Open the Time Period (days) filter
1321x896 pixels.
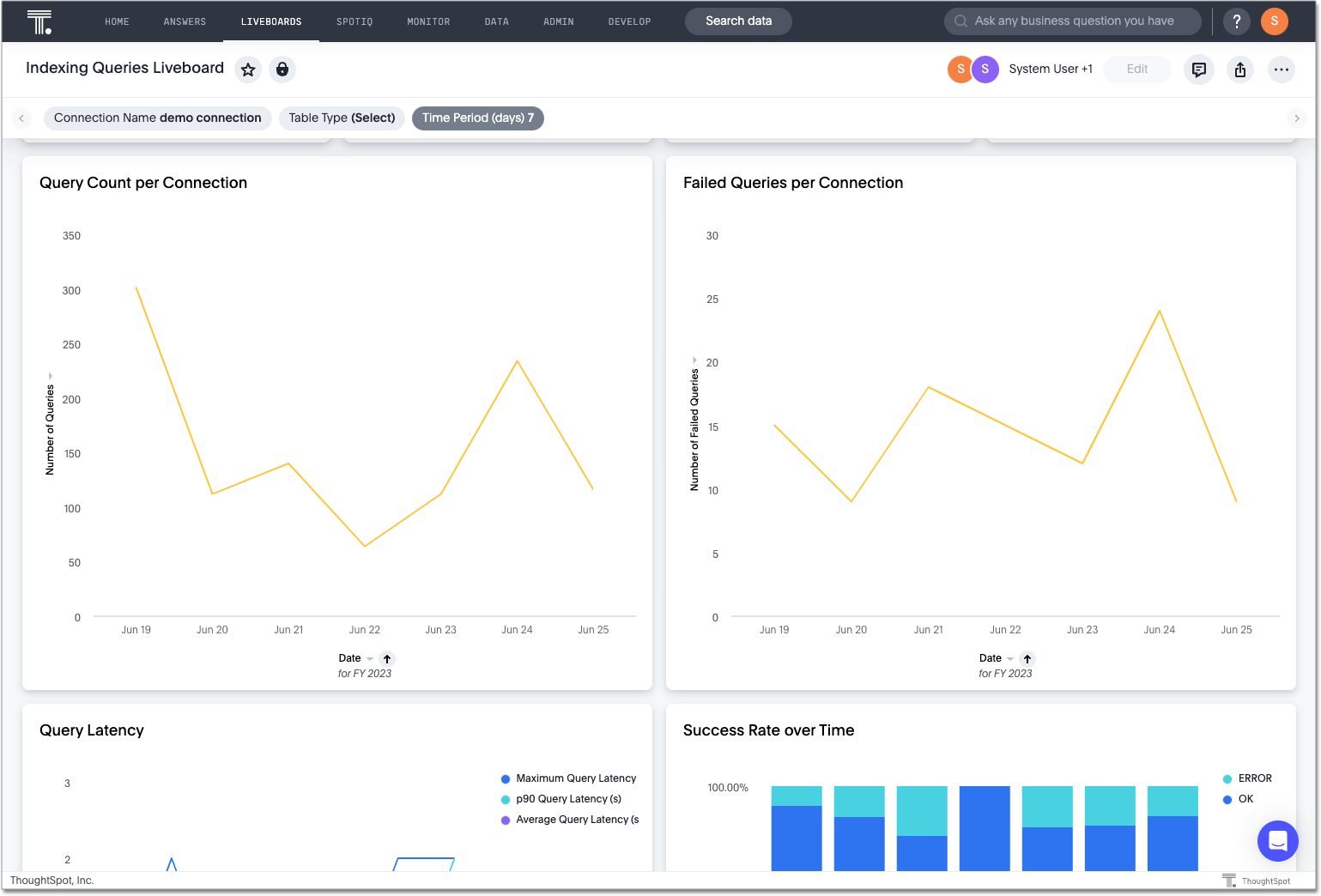477,118
